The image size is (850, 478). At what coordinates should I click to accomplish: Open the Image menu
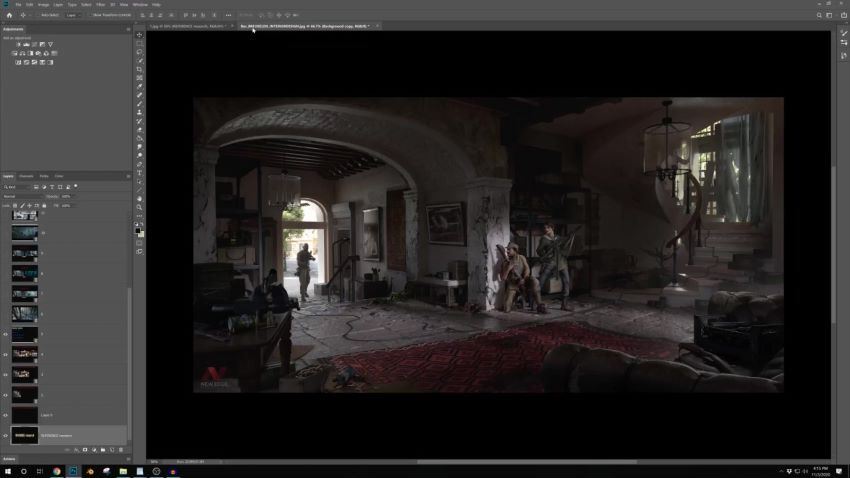tap(43, 4)
